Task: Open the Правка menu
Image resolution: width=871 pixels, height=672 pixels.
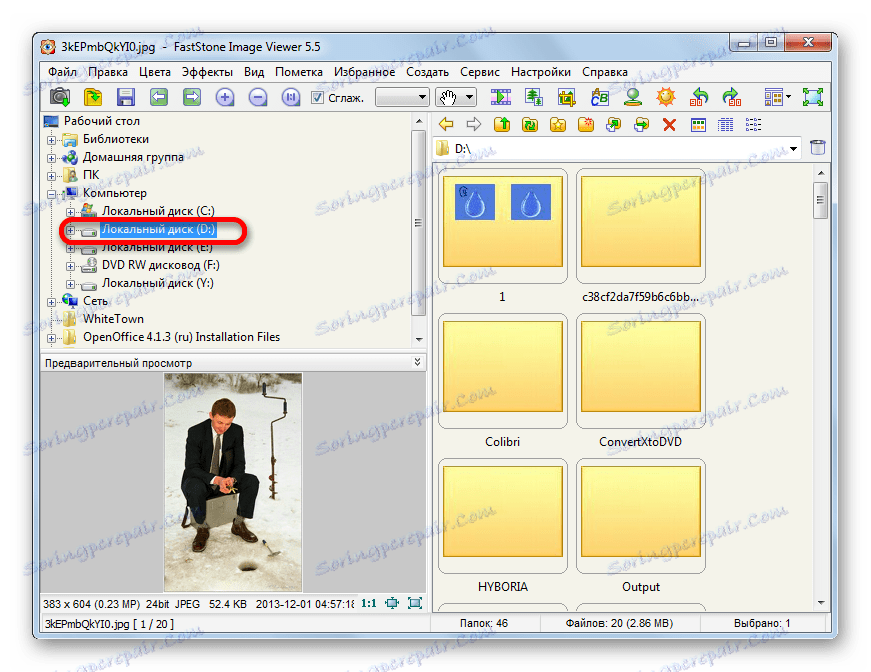Action: pos(108,72)
